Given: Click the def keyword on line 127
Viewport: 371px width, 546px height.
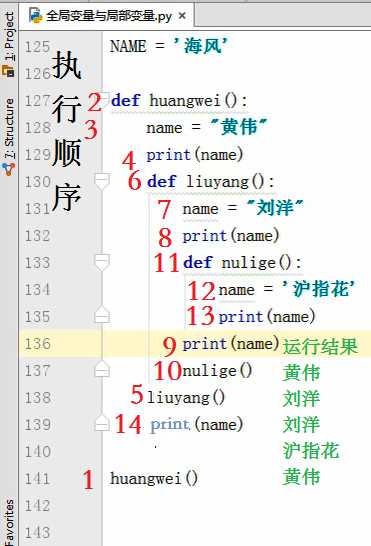Looking at the screenshot, I should [x=126, y=100].
